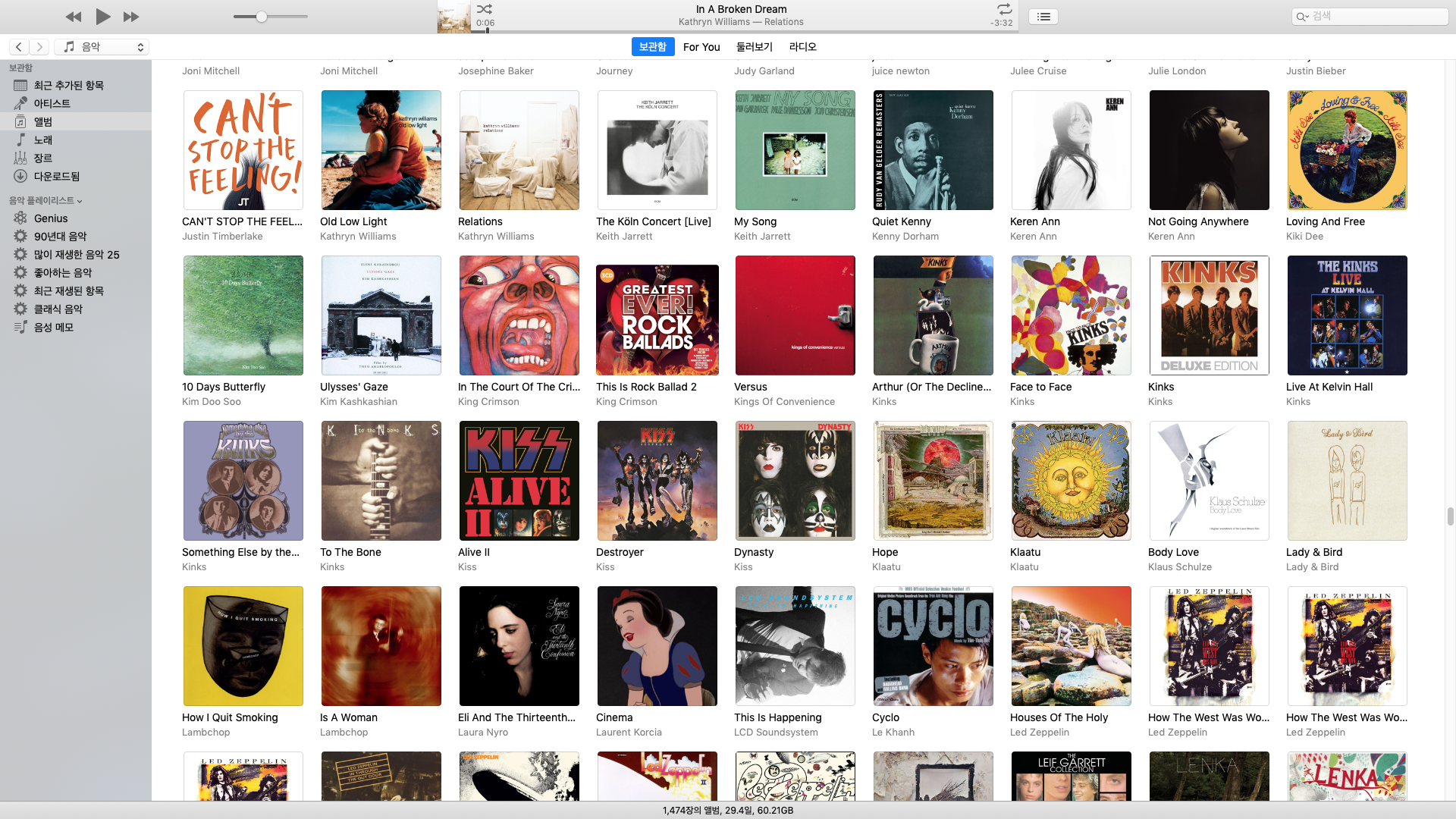The image size is (1456, 819).
Task: Select the 음성 메모 playlist
Action: [53, 328]
